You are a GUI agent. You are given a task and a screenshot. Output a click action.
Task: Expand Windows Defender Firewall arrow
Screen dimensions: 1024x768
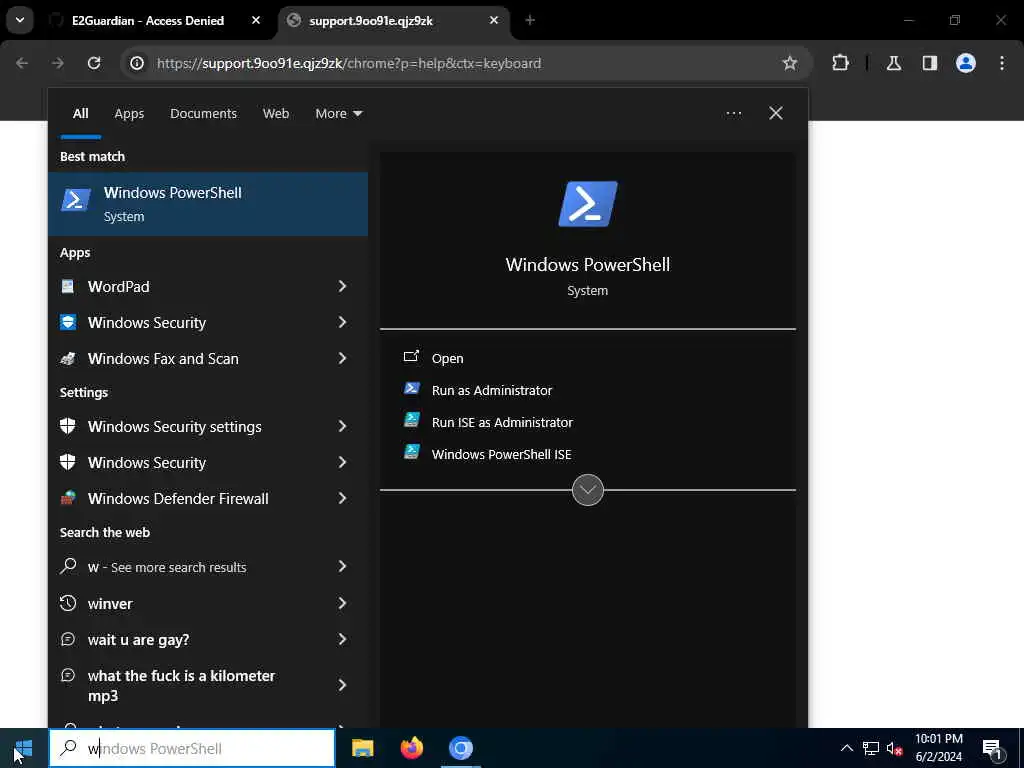coord(342,498)
